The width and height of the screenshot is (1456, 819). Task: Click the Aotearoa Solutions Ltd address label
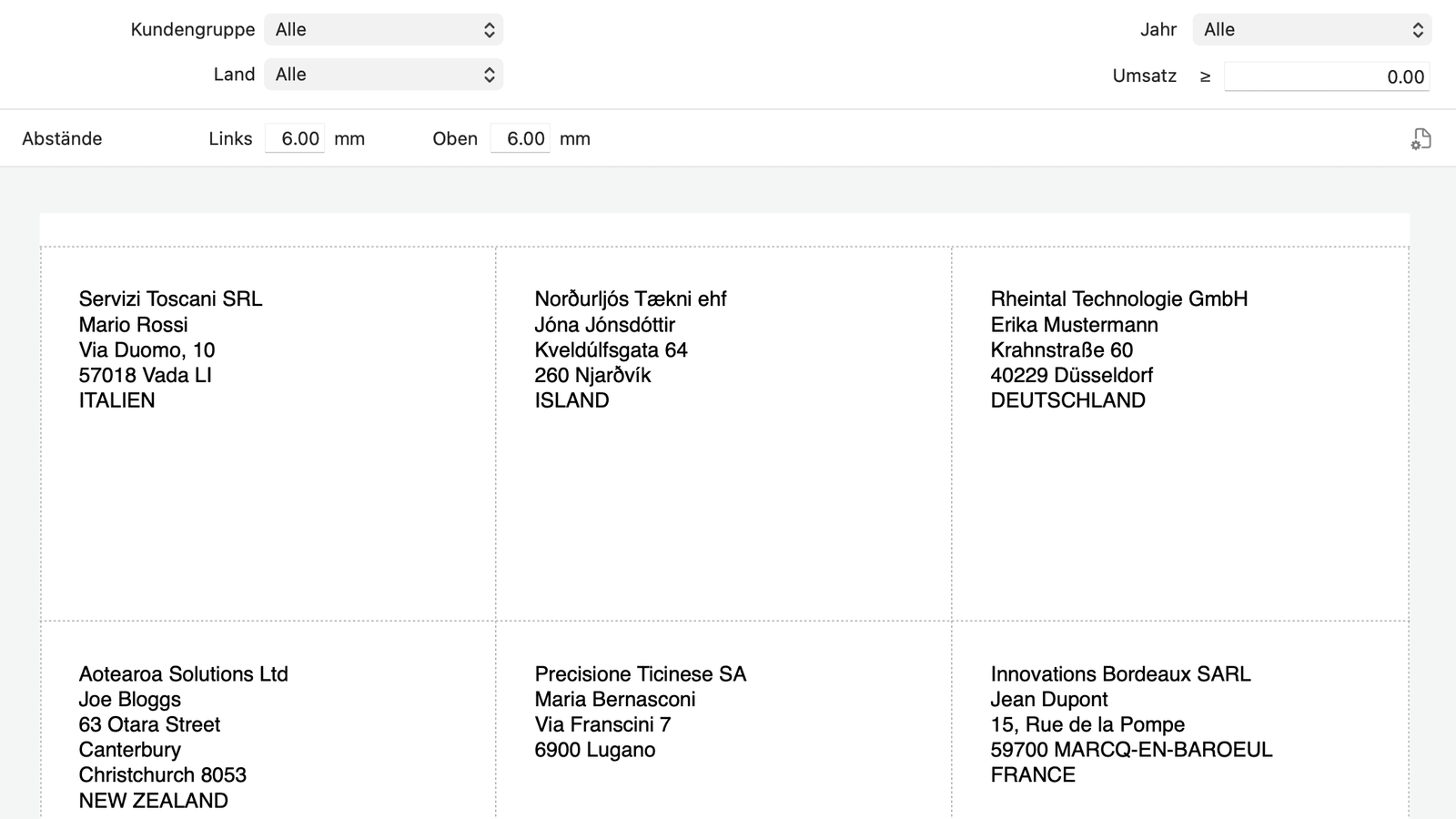coord(268,728)
